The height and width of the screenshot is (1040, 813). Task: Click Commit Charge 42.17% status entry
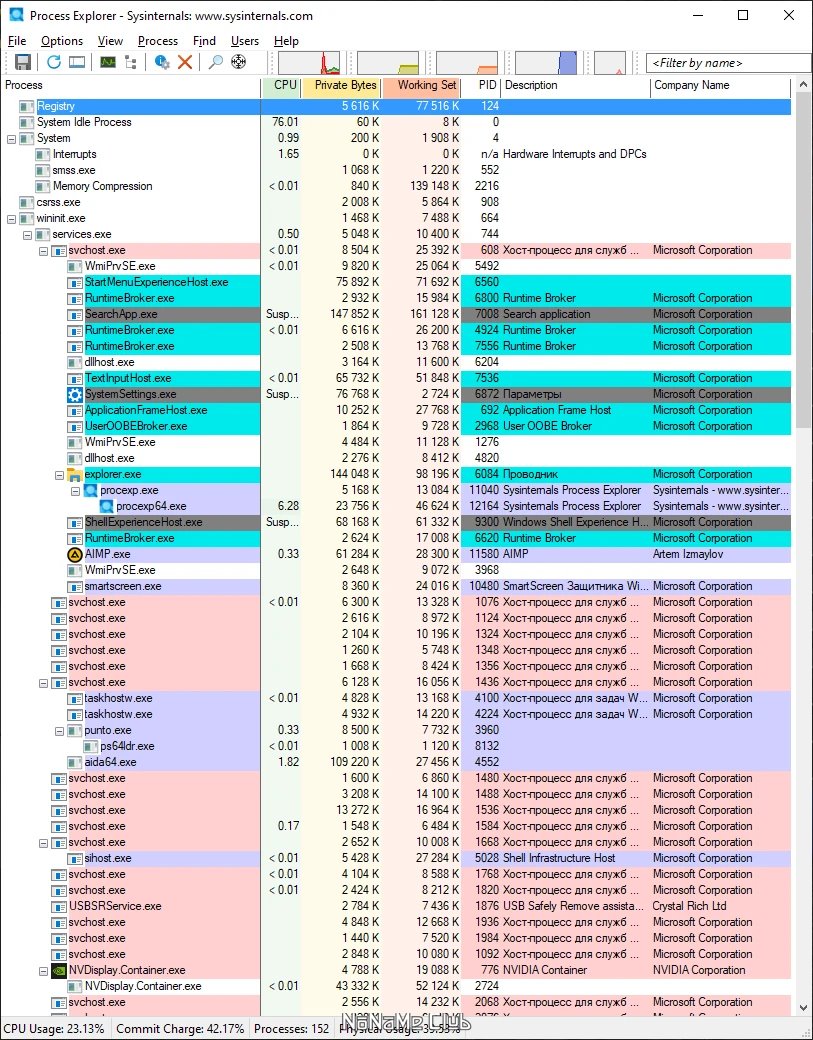pos(180,1029)
